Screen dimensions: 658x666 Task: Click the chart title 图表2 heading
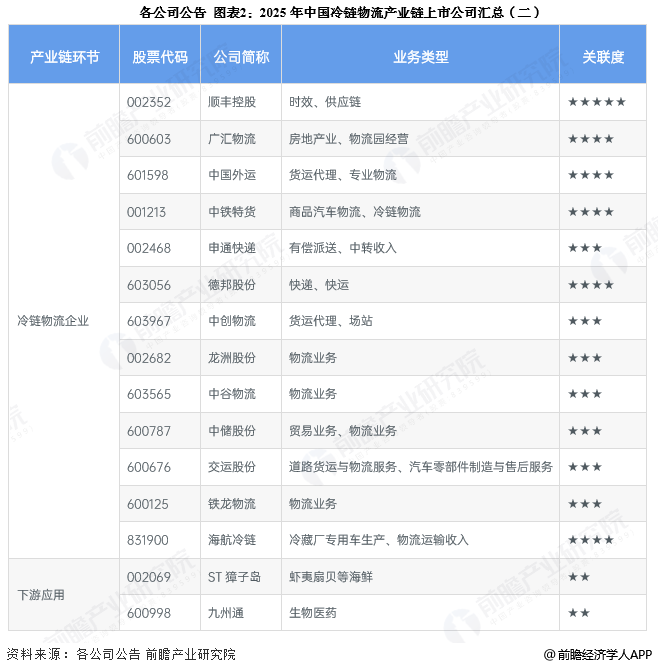(x=339, y=12)
